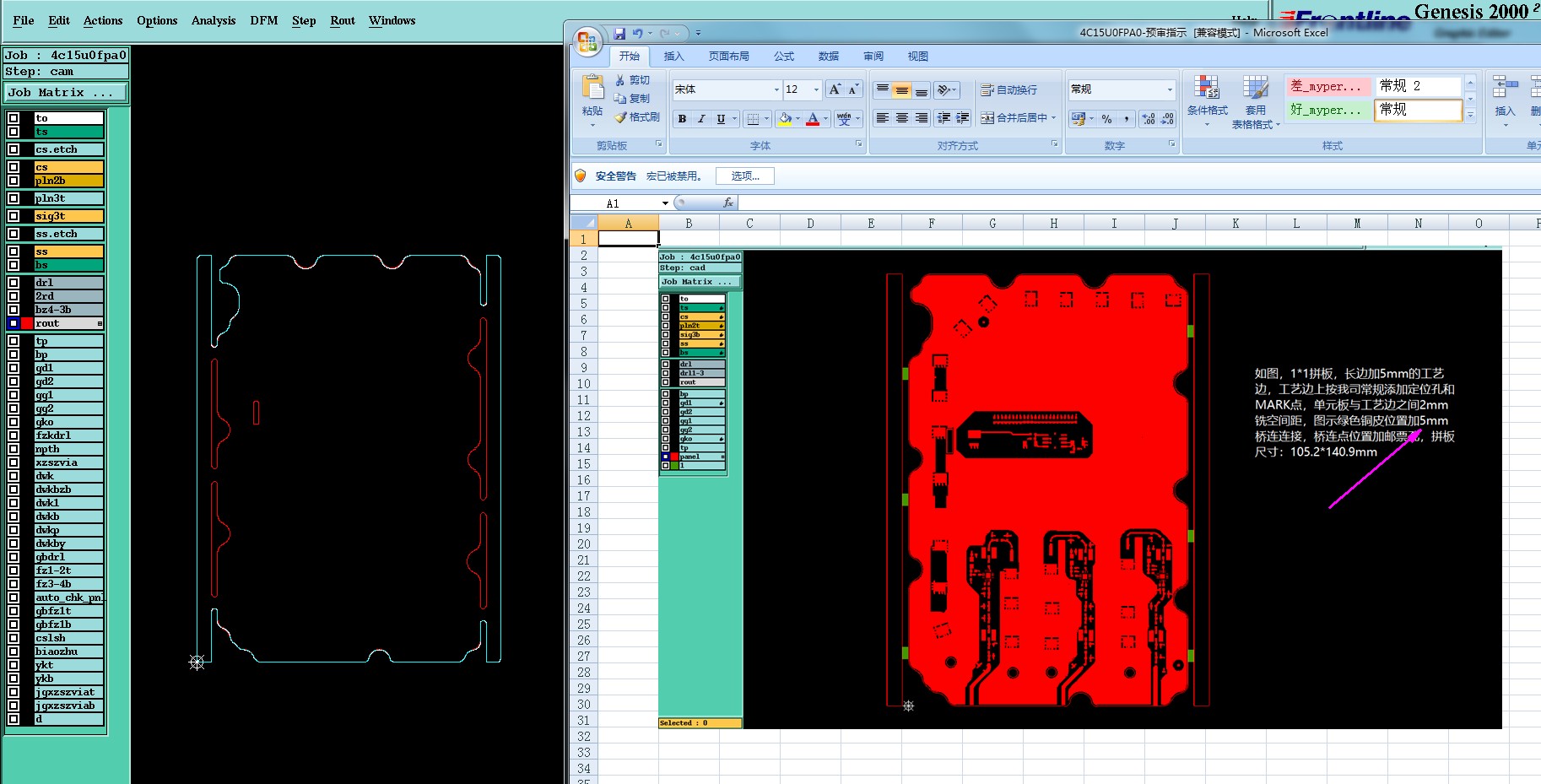
Task: Apply bold formatting
Action: [682, 119]
